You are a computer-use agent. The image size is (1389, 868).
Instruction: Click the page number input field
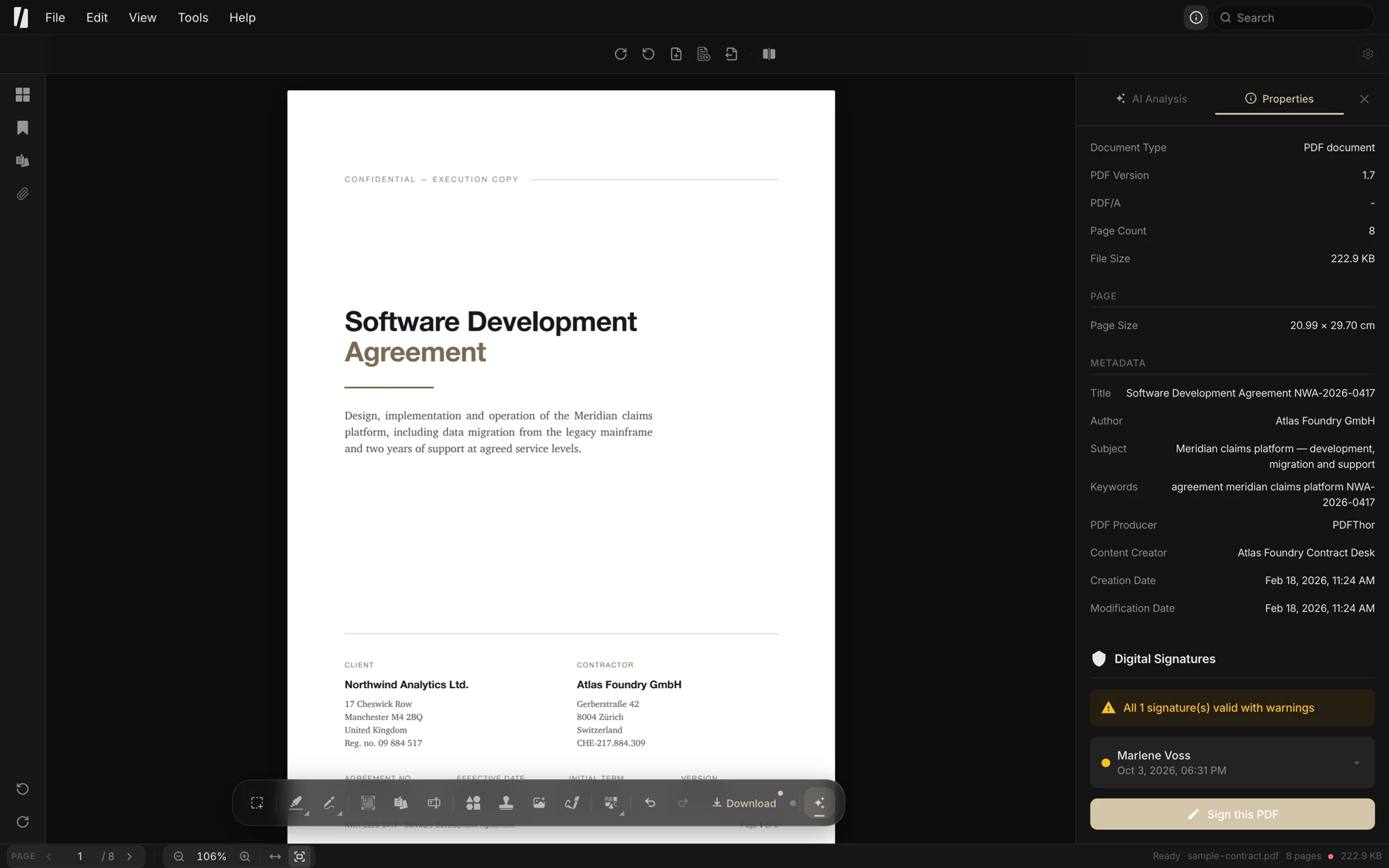pos(80,856)
